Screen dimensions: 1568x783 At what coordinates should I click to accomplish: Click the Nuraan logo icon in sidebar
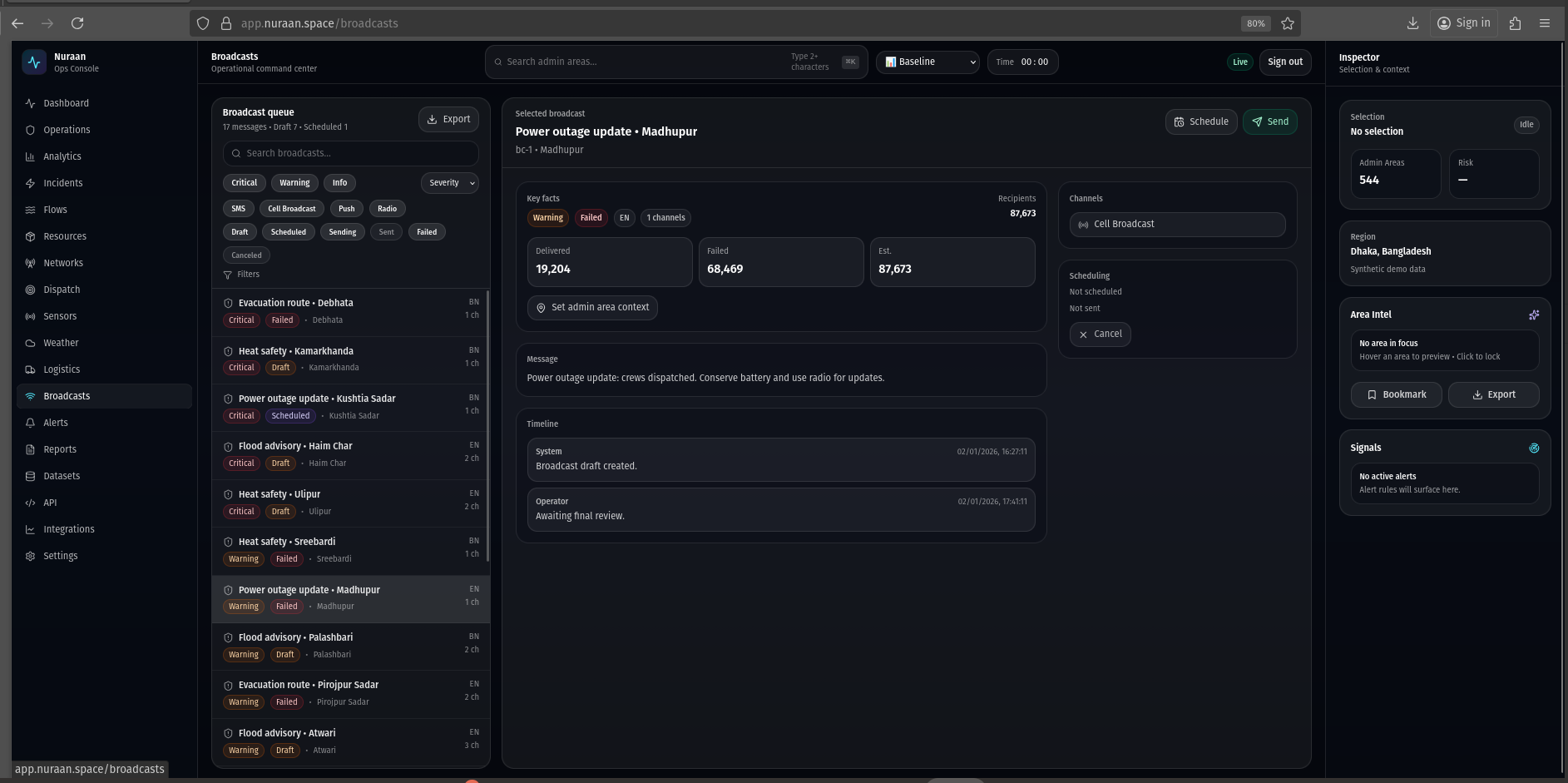click(x=34, y=62)
